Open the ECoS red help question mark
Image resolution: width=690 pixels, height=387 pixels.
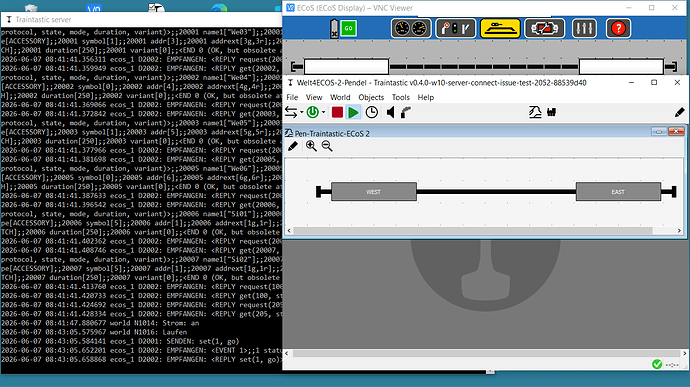(618, 29)
